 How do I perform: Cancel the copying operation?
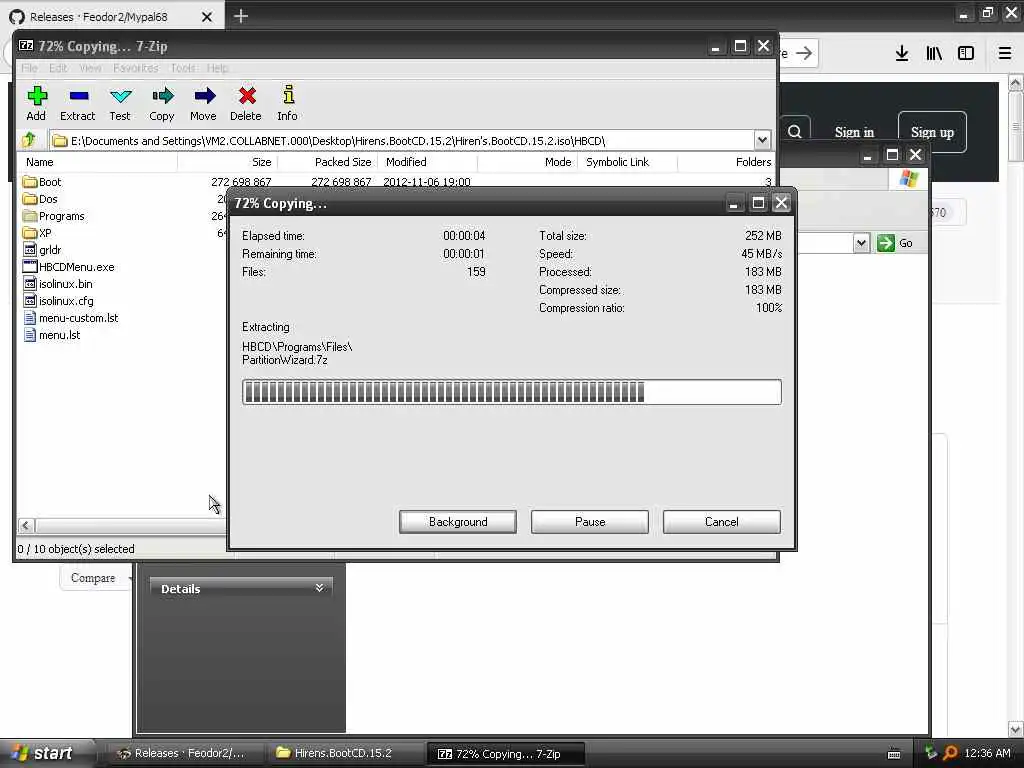point(722,522)
